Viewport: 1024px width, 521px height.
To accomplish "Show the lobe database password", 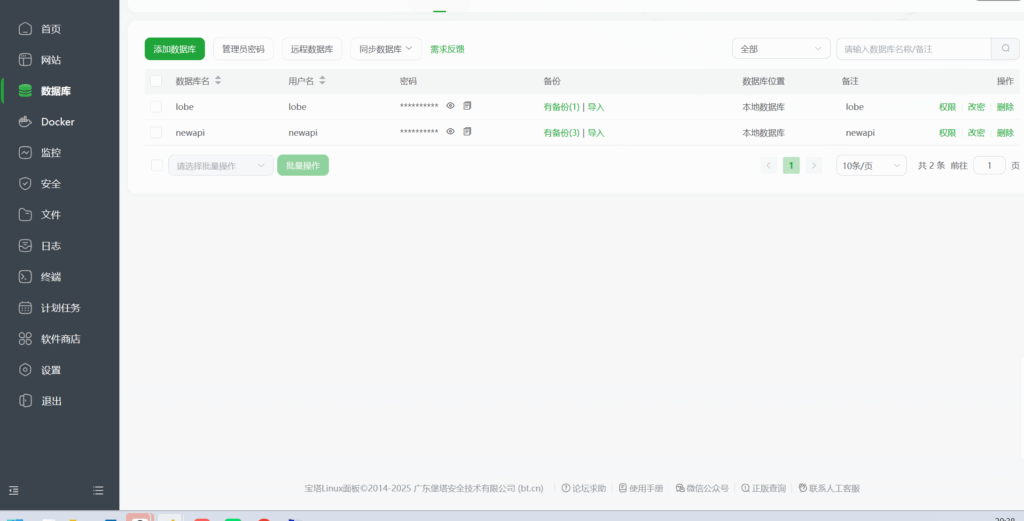I will coord(450,106).
